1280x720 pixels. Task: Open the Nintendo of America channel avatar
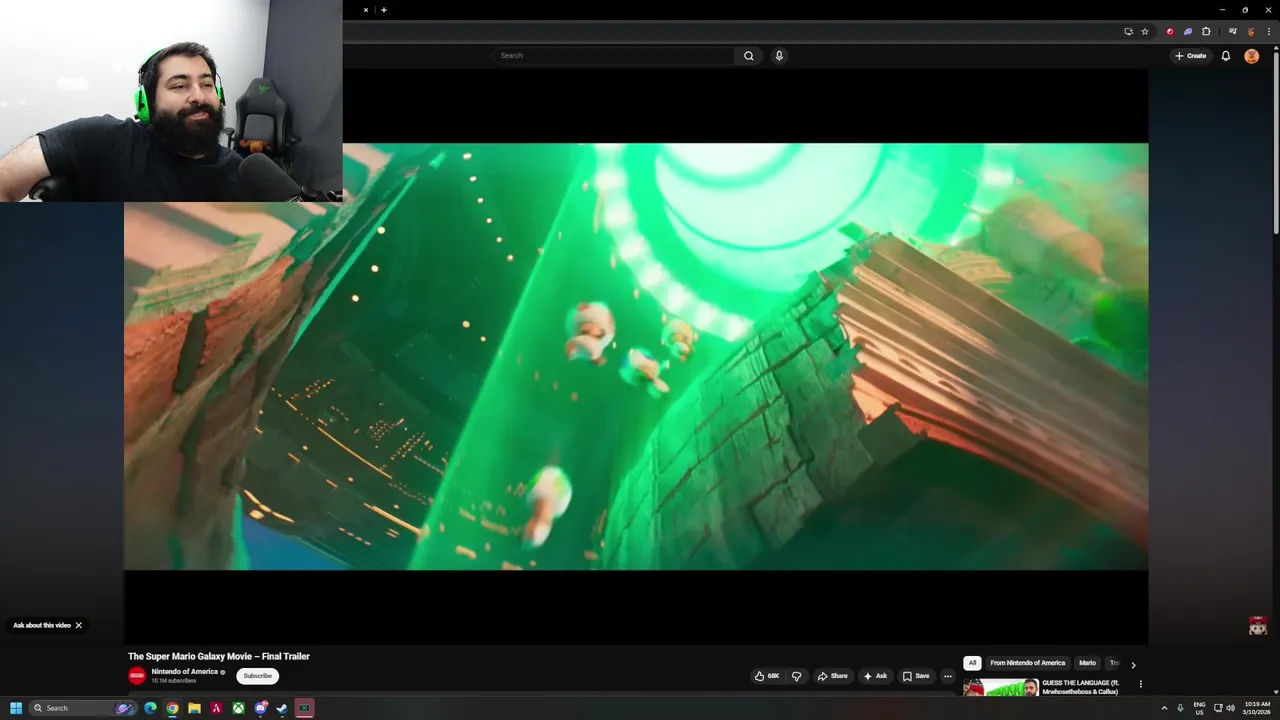pyautogui.click(x=137, y=676)
